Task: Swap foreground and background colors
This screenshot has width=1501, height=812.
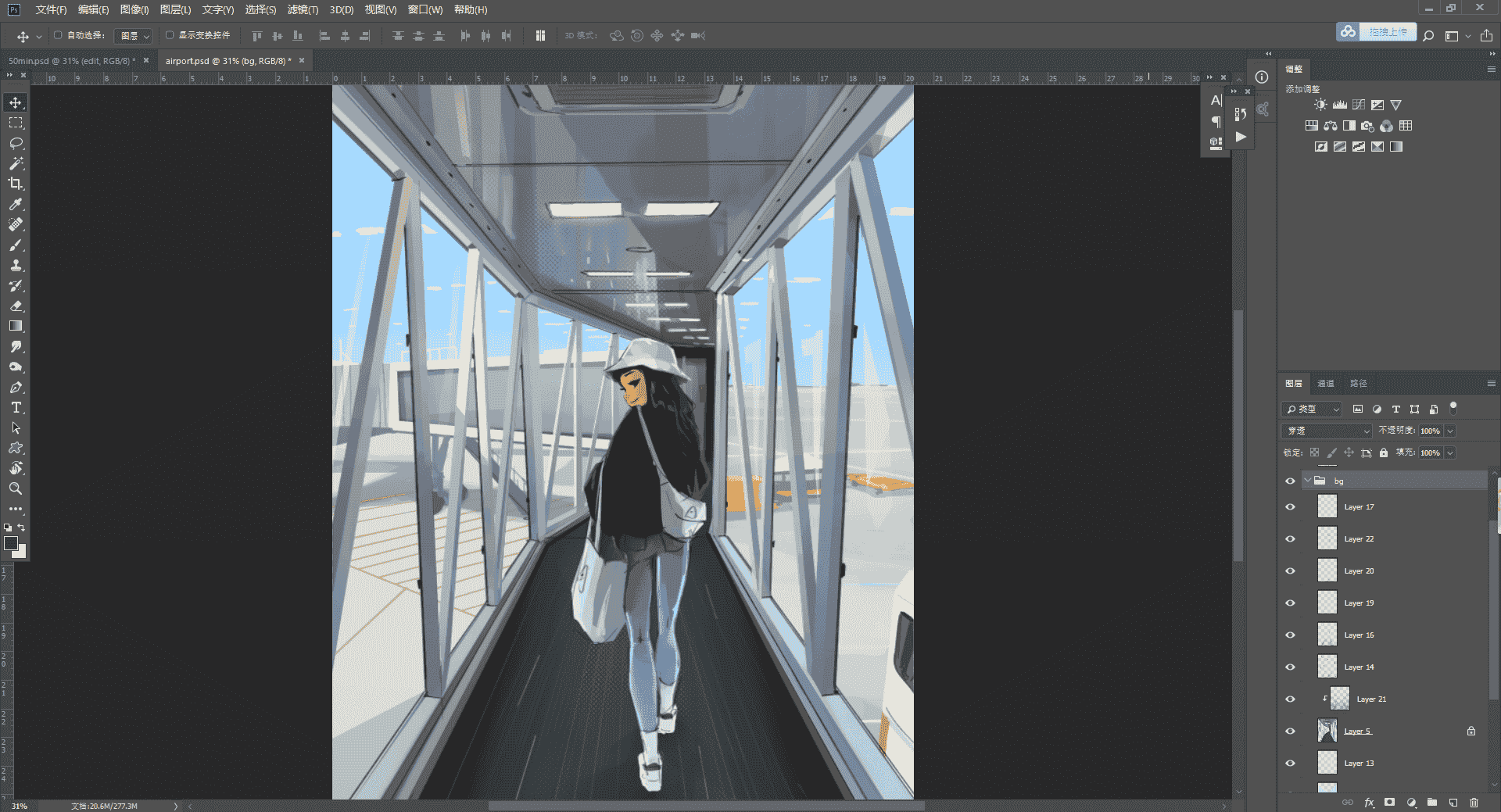Action: point(22,528)
